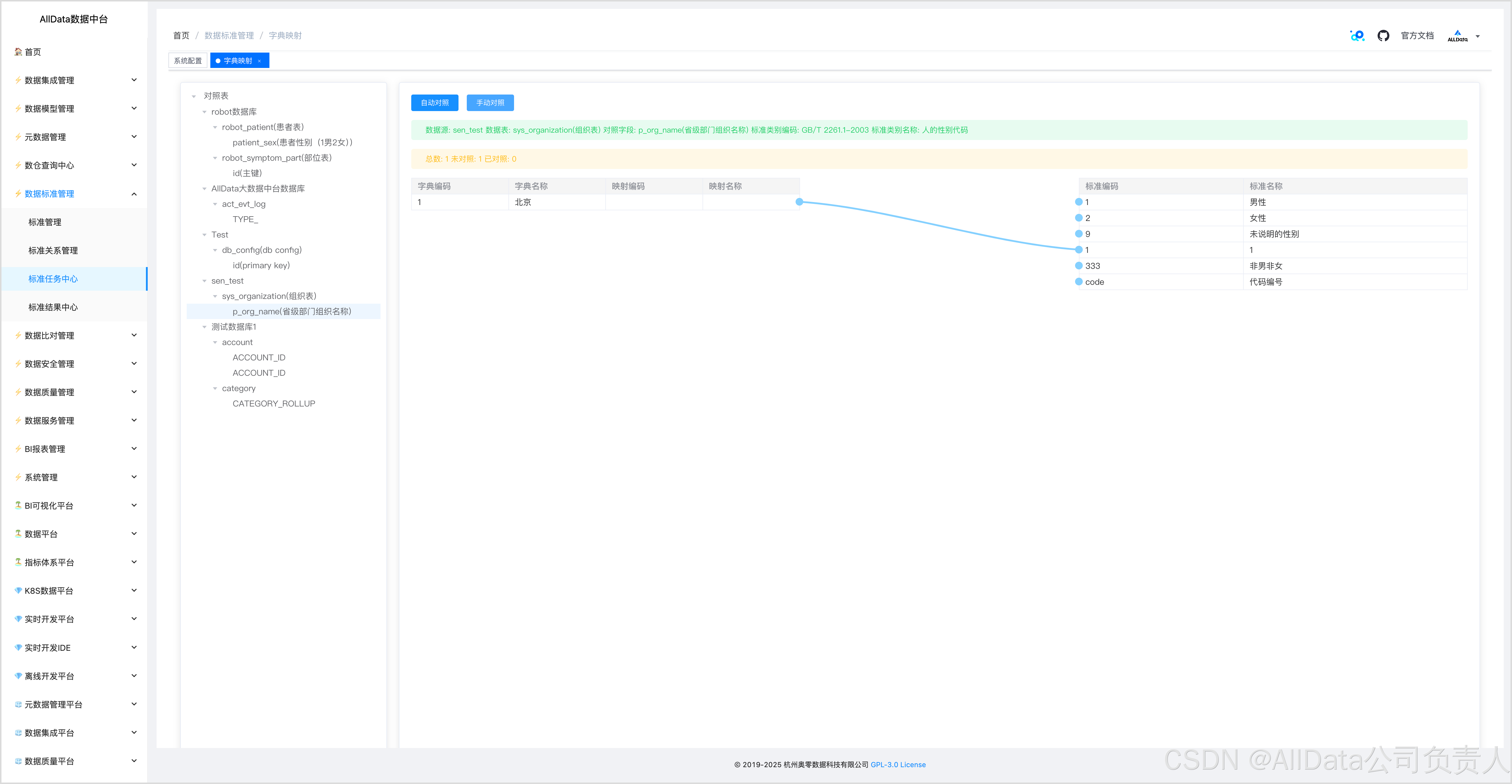Screen dimensions: 1512x784
Task: Open the GitHub icon in header
Action: click(1383, 36)
